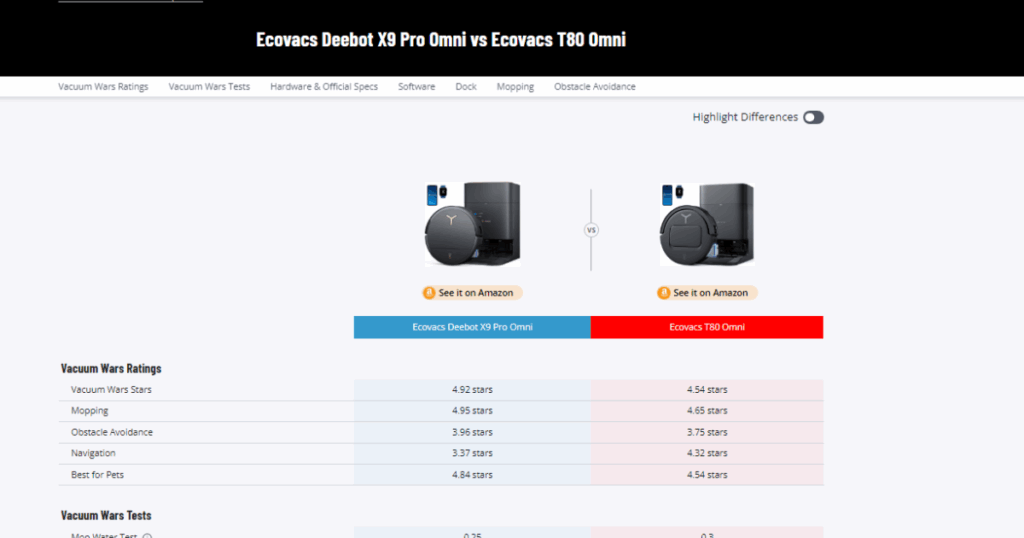Click the Vacuum Wars Ratings section heading
Screen dimensions: 1024x538
111,368
